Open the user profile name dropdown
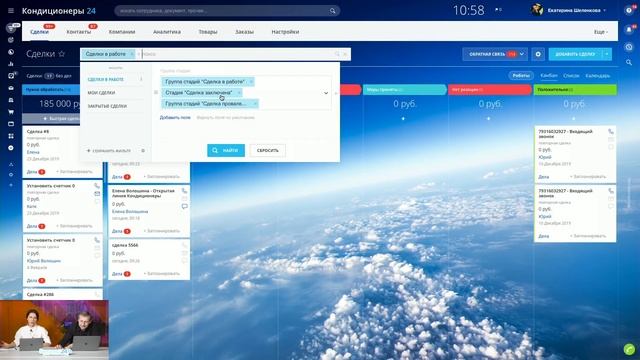 [577, 10]
